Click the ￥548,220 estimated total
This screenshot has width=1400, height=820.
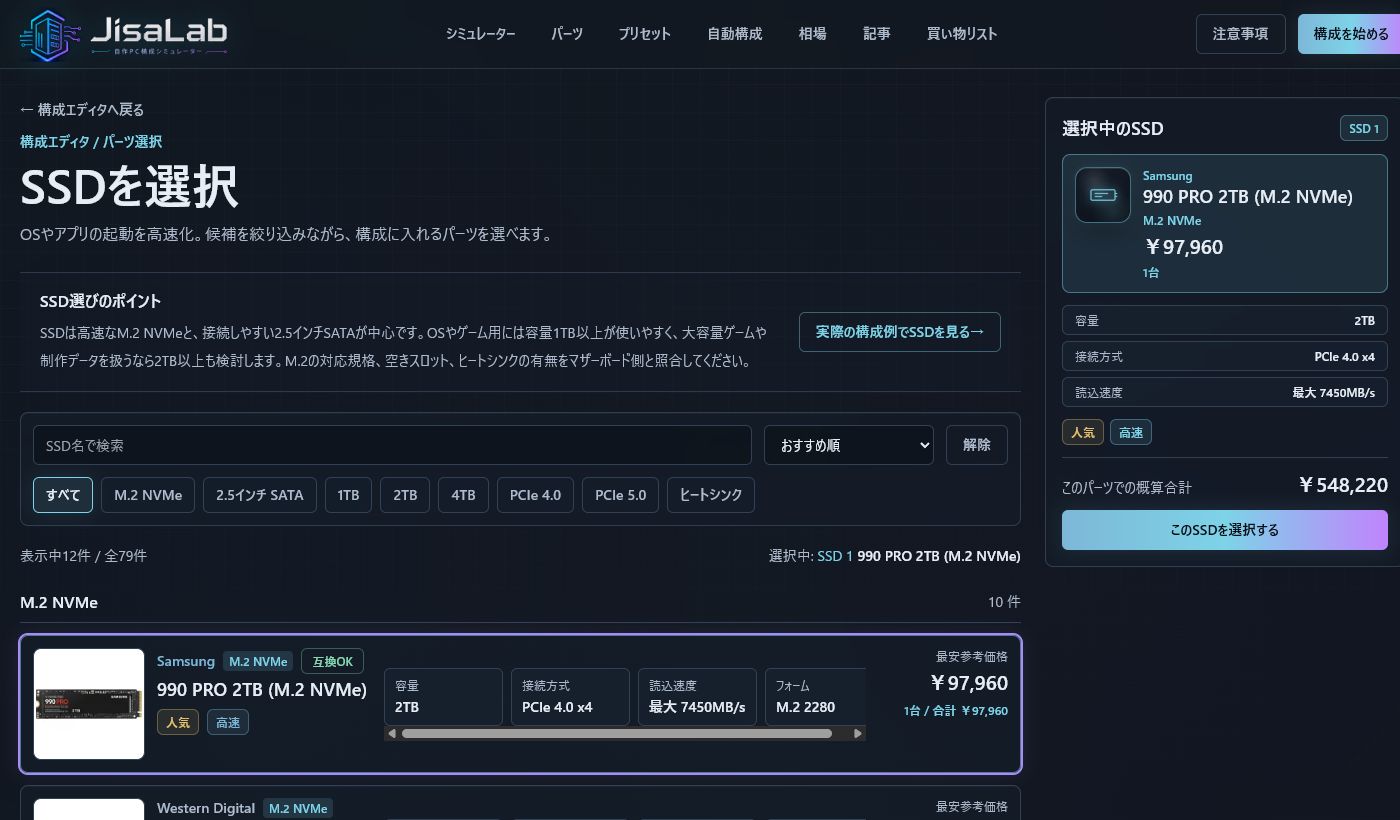[1343, 485]
